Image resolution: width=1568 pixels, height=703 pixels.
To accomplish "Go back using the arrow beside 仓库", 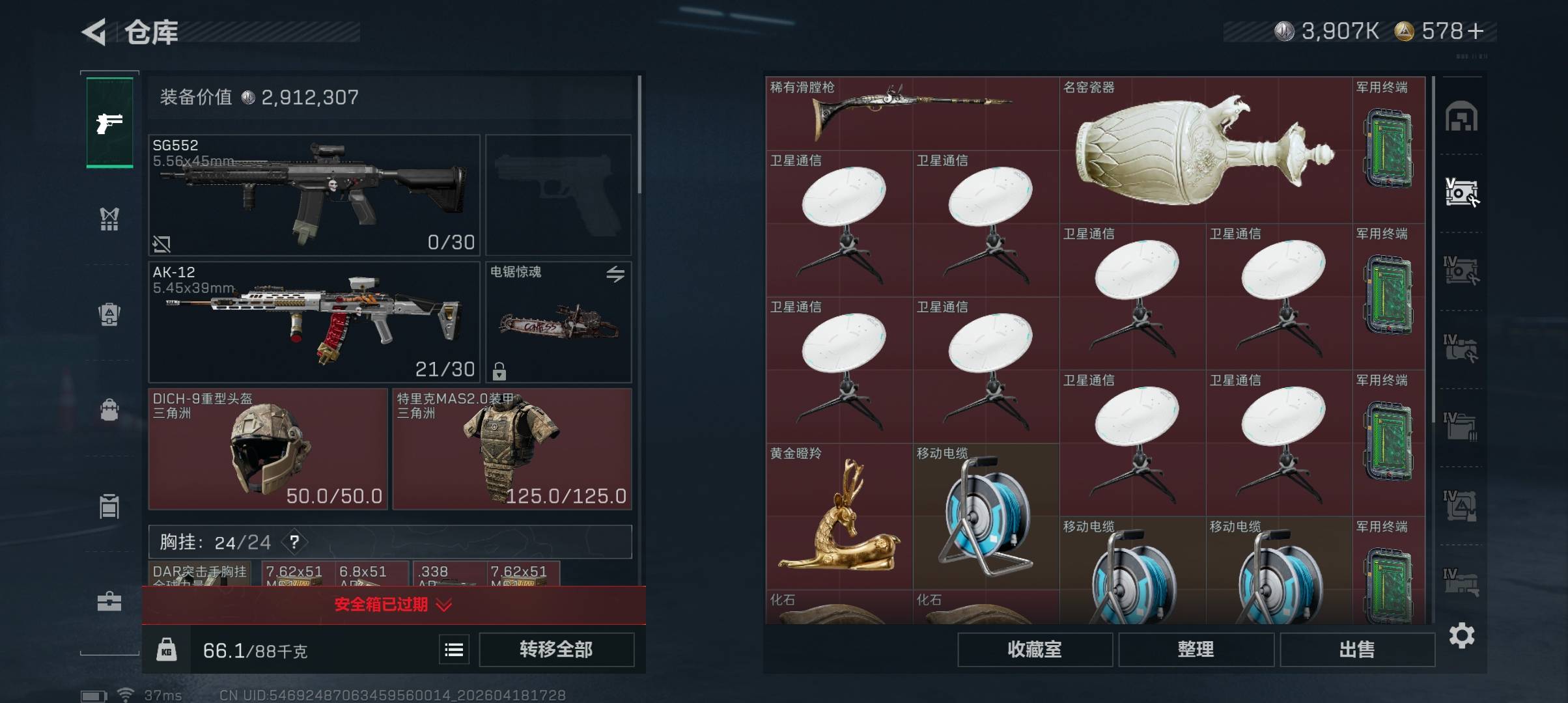I will [x=94, y=31].
